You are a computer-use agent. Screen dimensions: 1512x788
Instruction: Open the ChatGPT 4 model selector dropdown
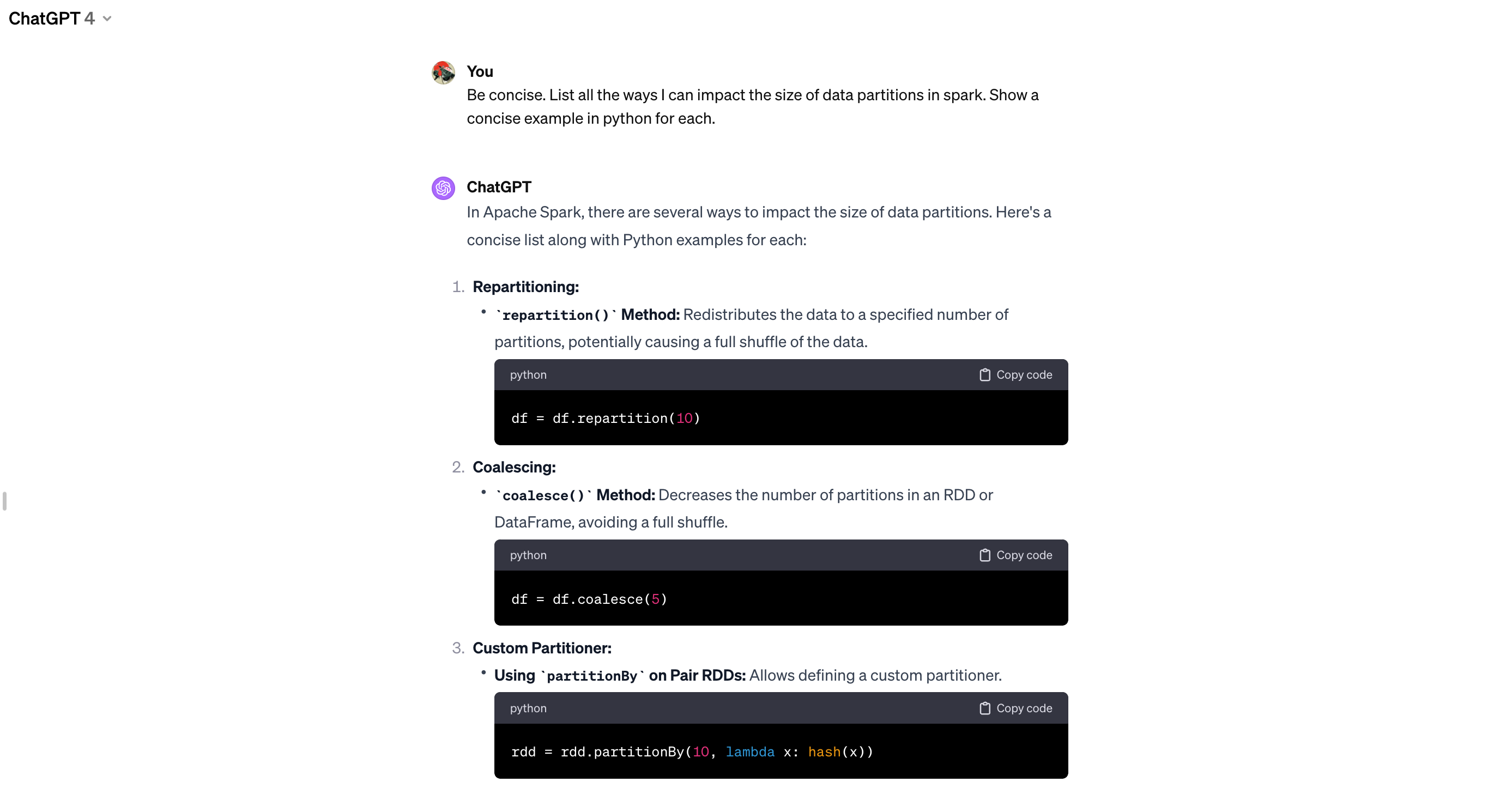60,18
